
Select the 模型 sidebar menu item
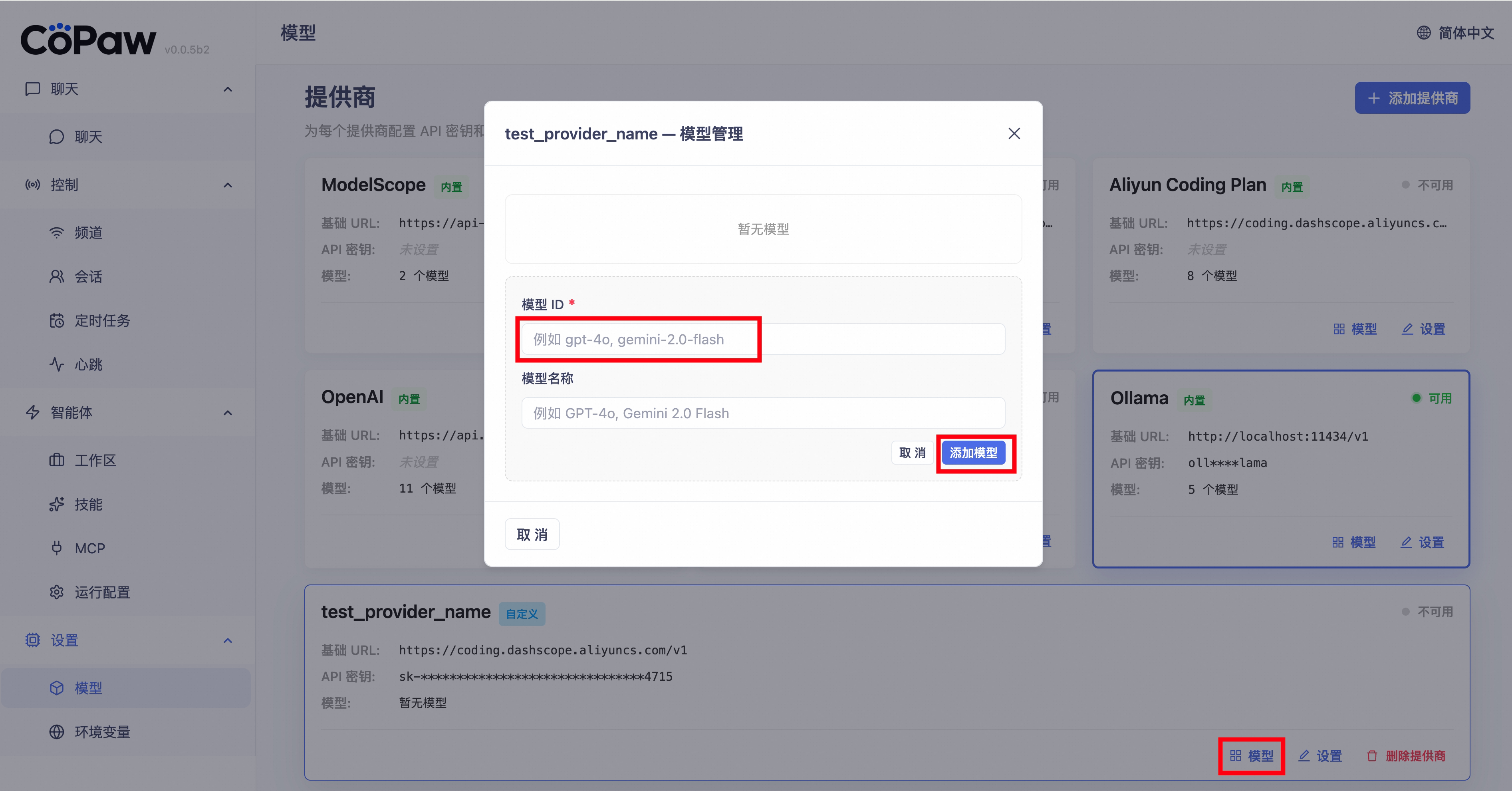point(88,688)
